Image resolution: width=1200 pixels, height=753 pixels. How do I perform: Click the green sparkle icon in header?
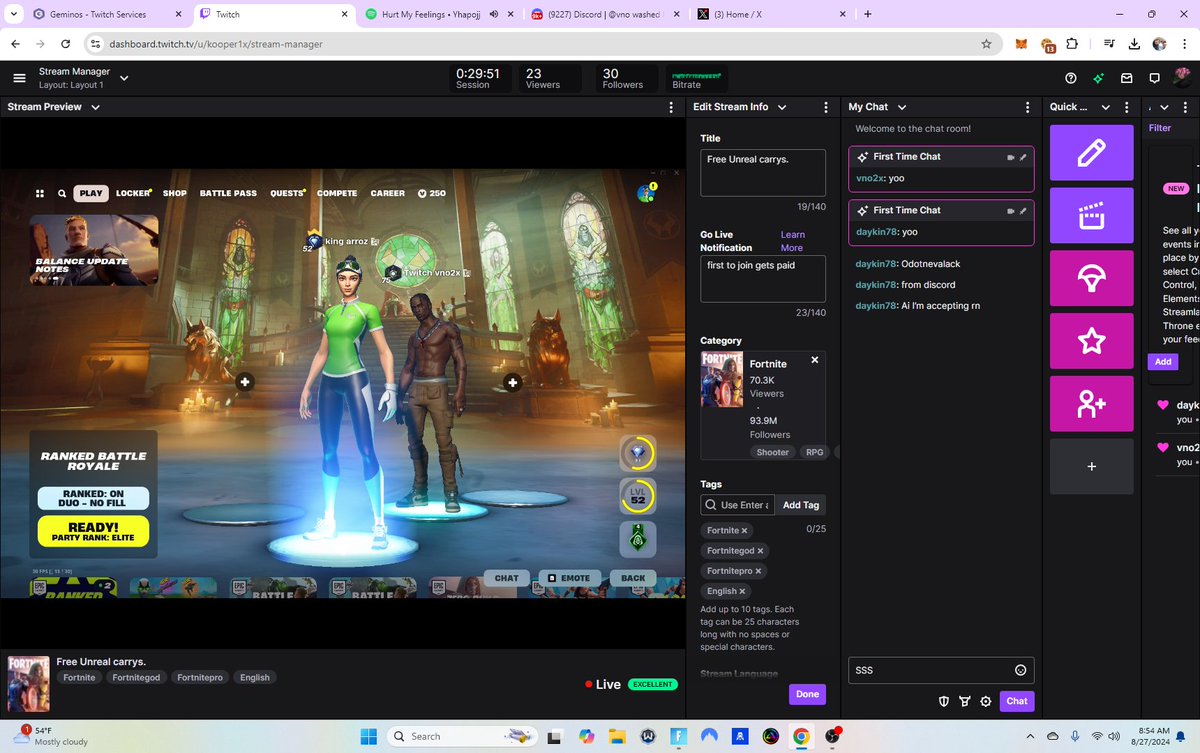[1098, 78]
